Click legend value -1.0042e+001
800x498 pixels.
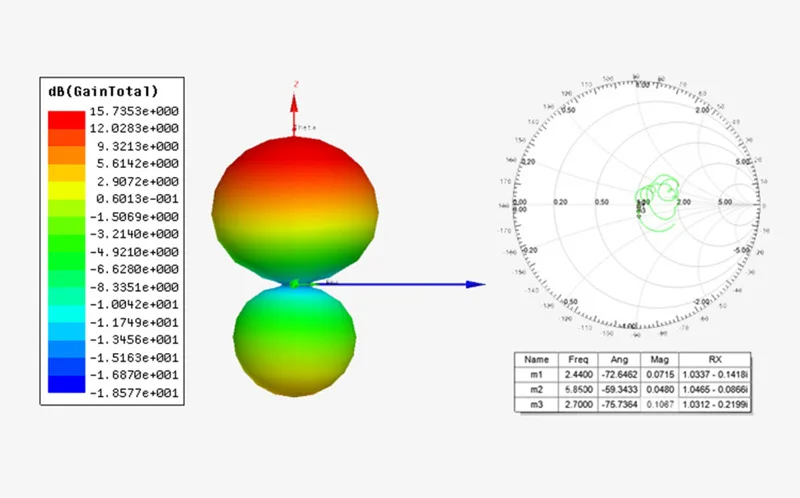pos(134,304)
